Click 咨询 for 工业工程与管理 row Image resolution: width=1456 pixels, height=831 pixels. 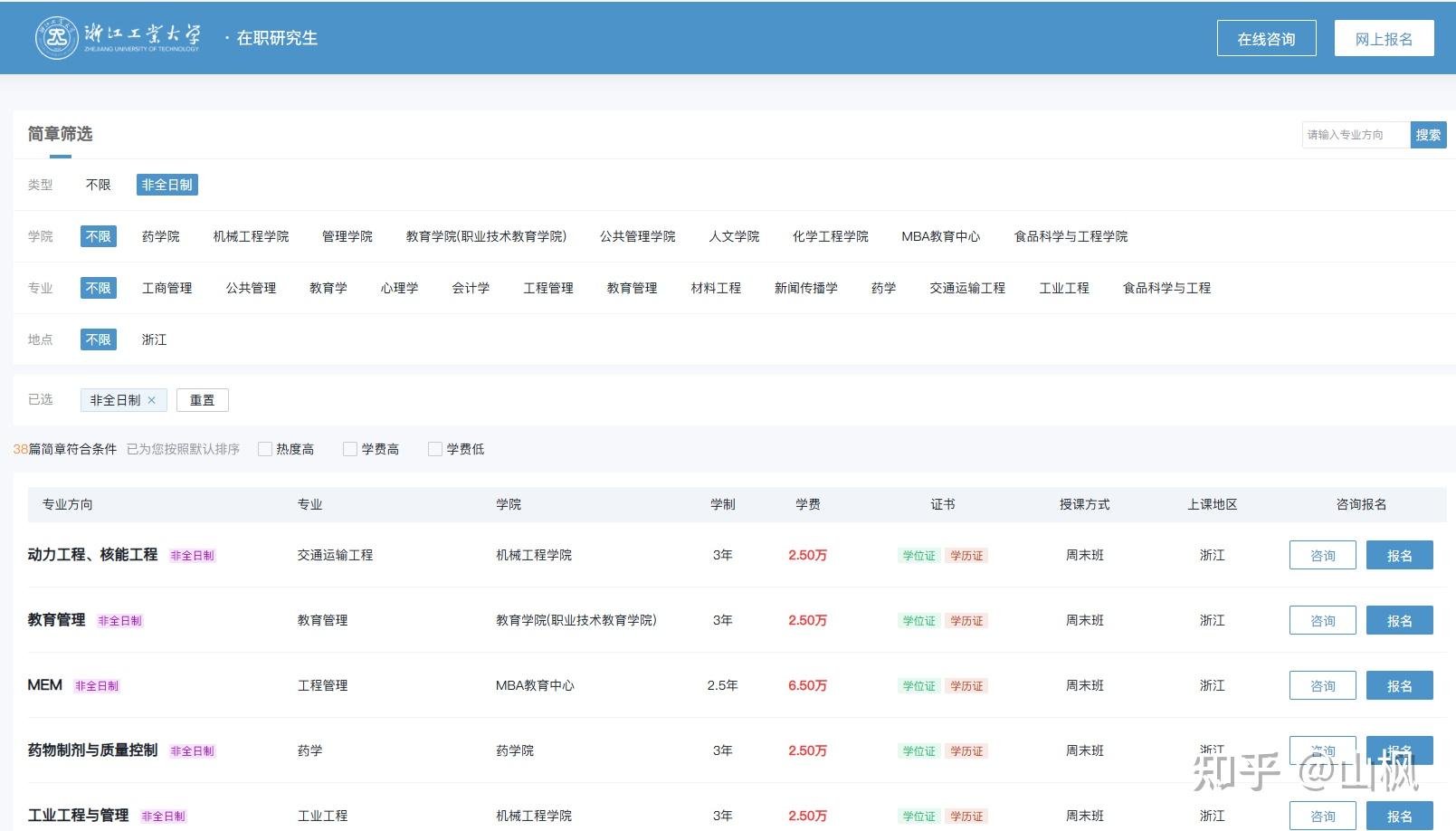(1322, 816)
